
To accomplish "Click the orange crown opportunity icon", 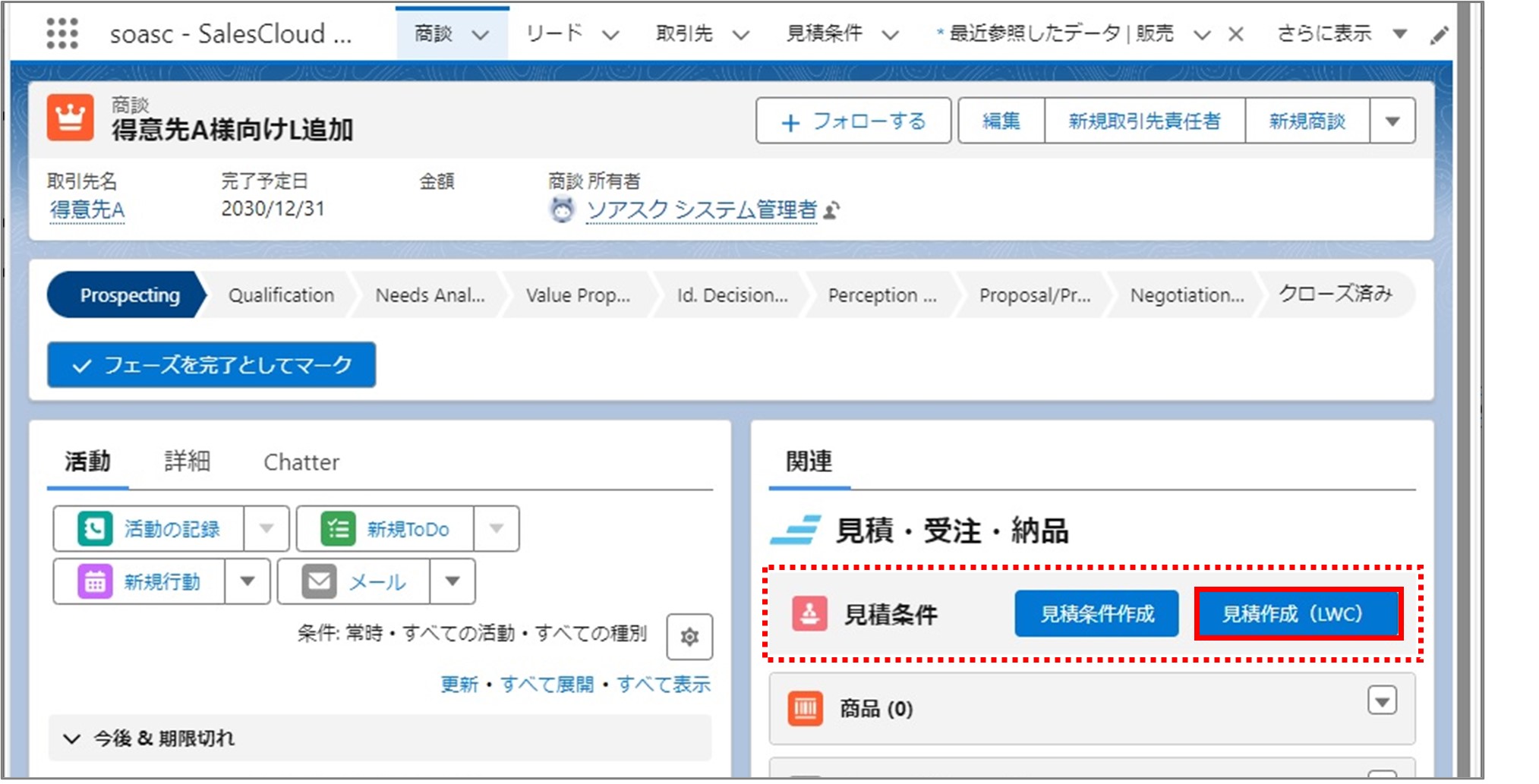I will [x=71, y=118].
